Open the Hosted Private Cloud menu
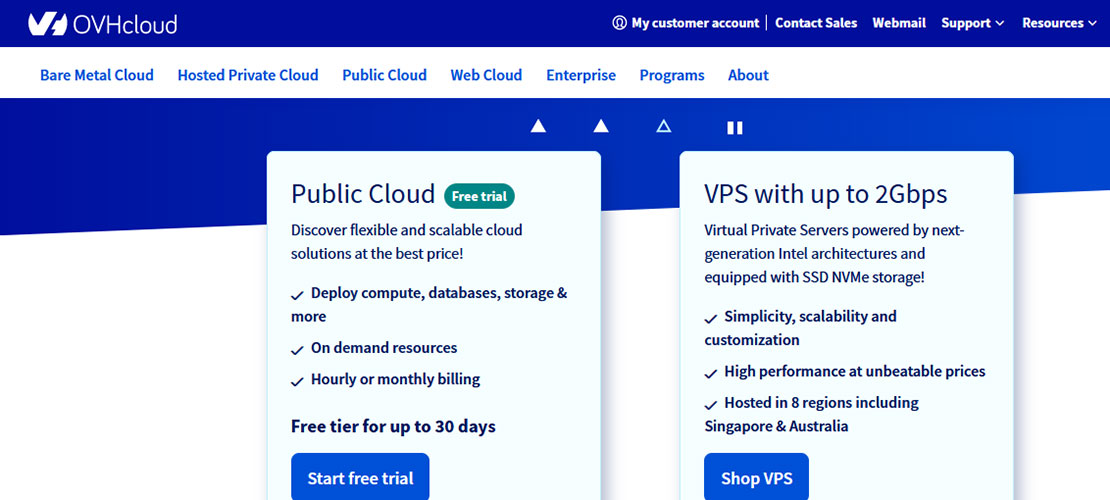This screenshot has width=1110, height=500. [248, 75]
